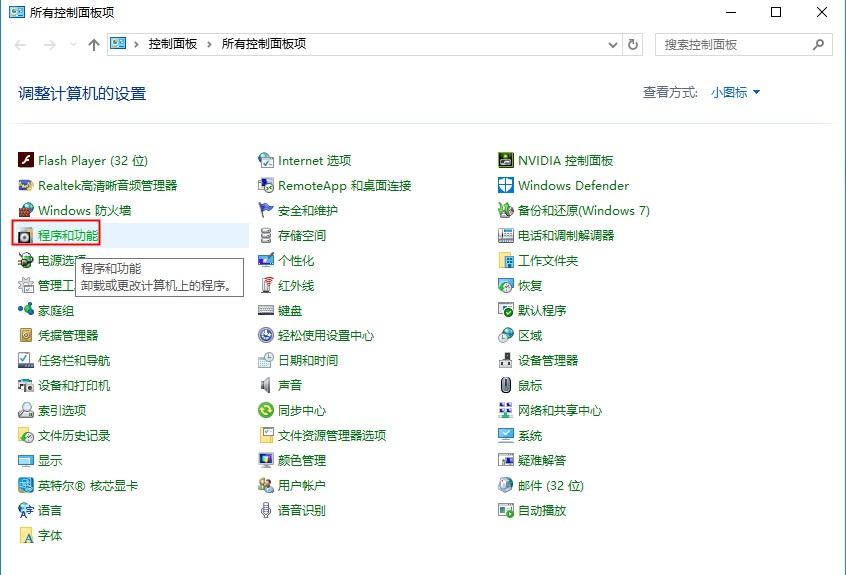The height and width of the screenshot is (575, 846).
Task: Select 控制面板 in the address breadcrumb
Action: (x=173, y=44)
